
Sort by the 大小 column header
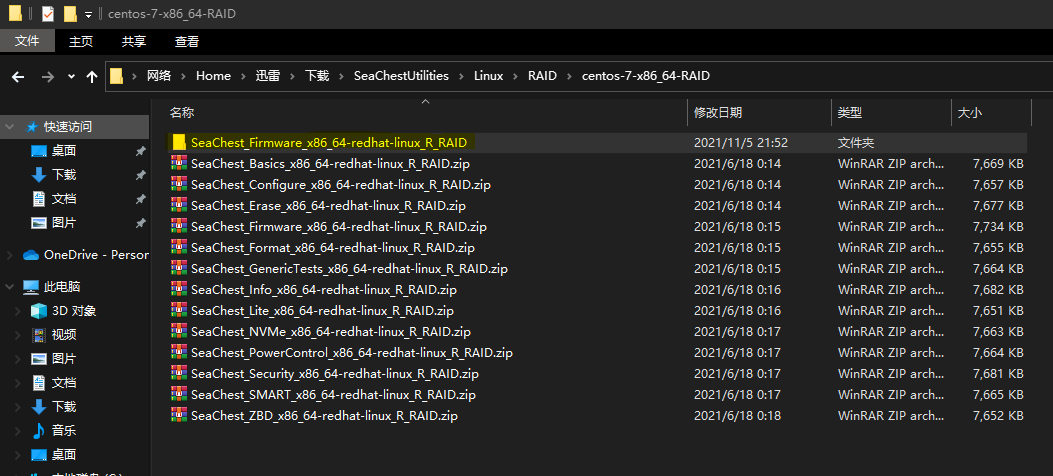coord(969,113)
